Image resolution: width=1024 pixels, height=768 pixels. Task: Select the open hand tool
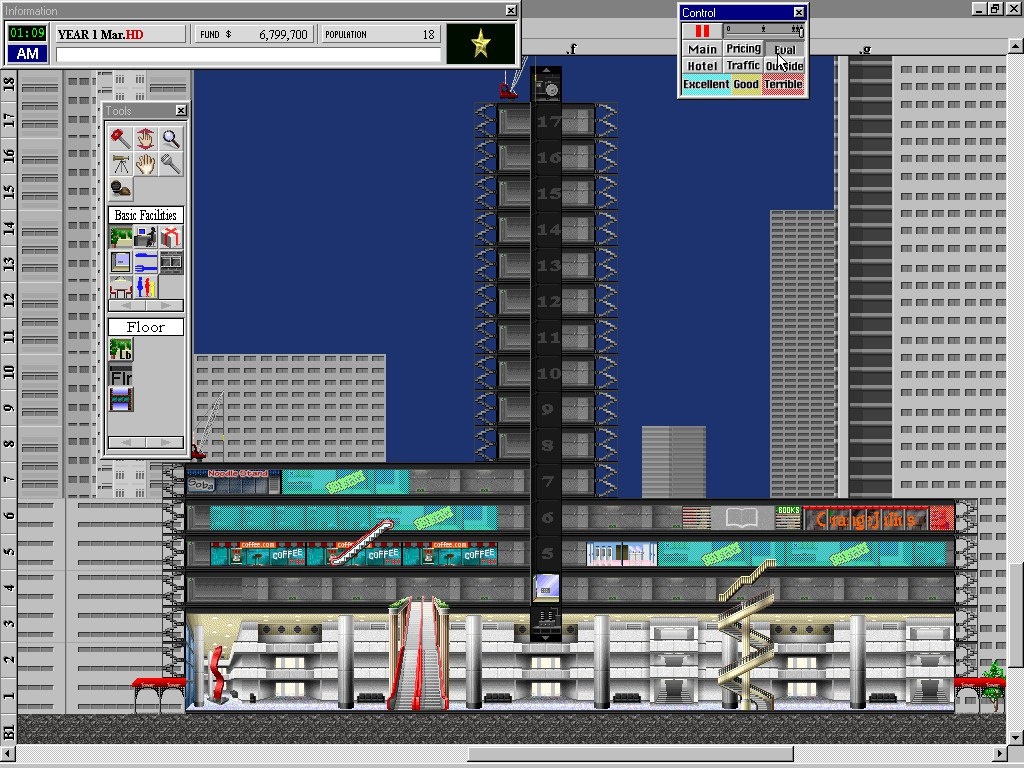[145, 164]
